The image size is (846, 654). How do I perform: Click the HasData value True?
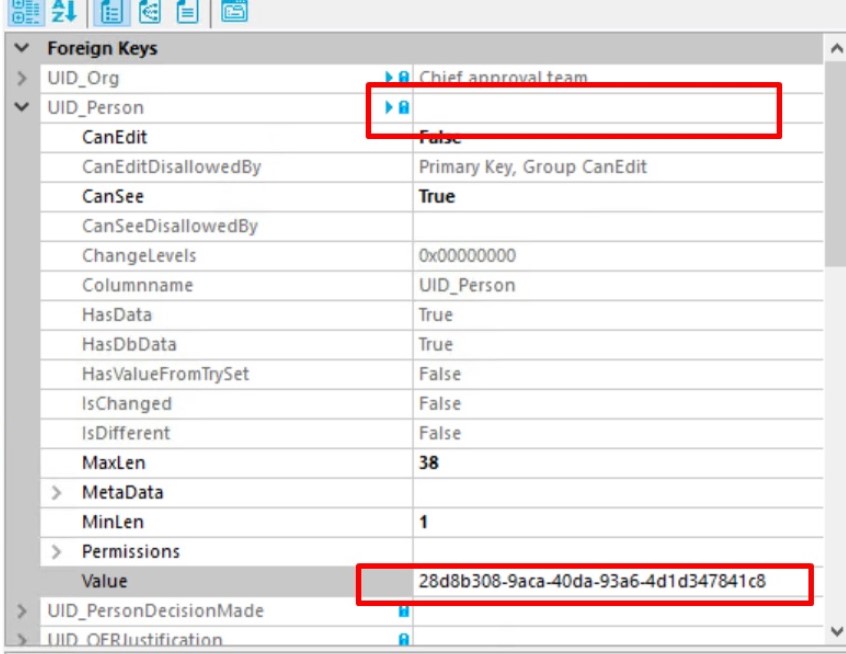[435, 315]
